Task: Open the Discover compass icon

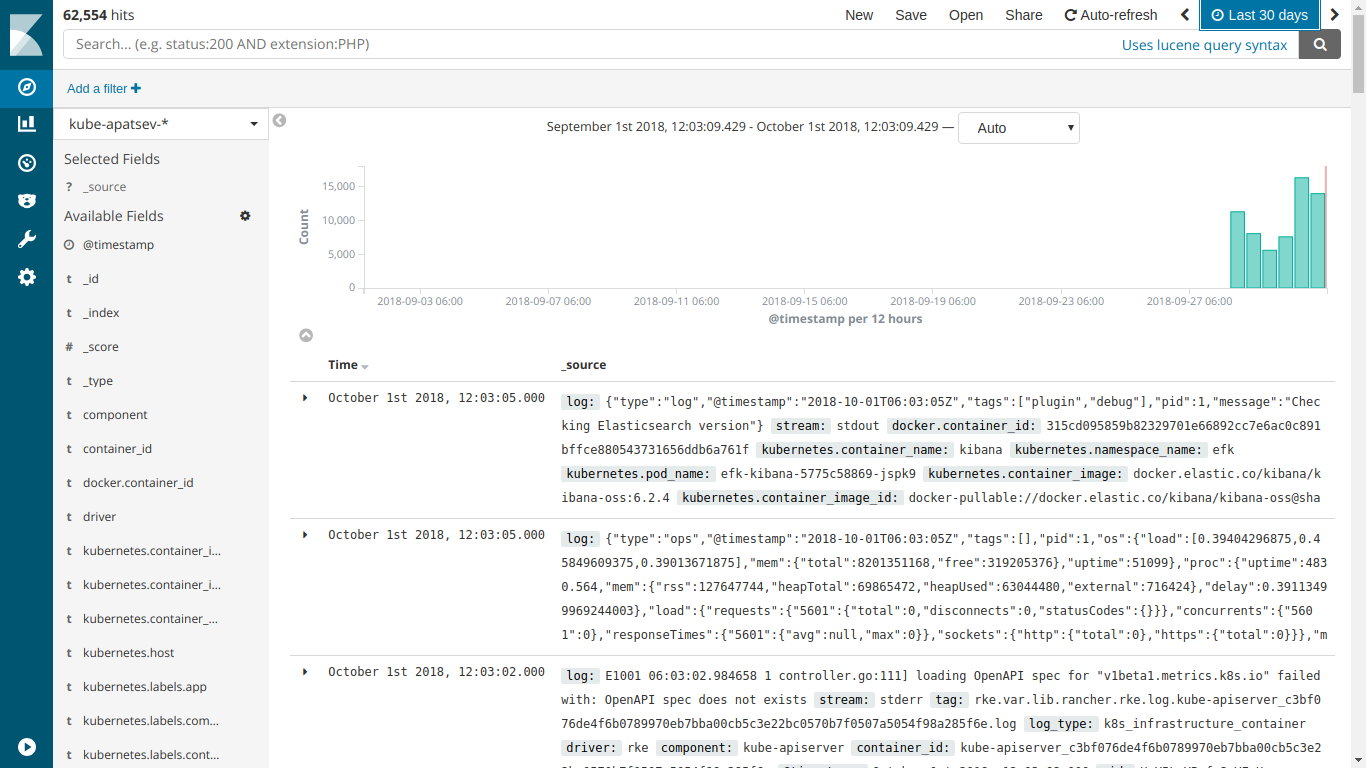Action: 26,87
